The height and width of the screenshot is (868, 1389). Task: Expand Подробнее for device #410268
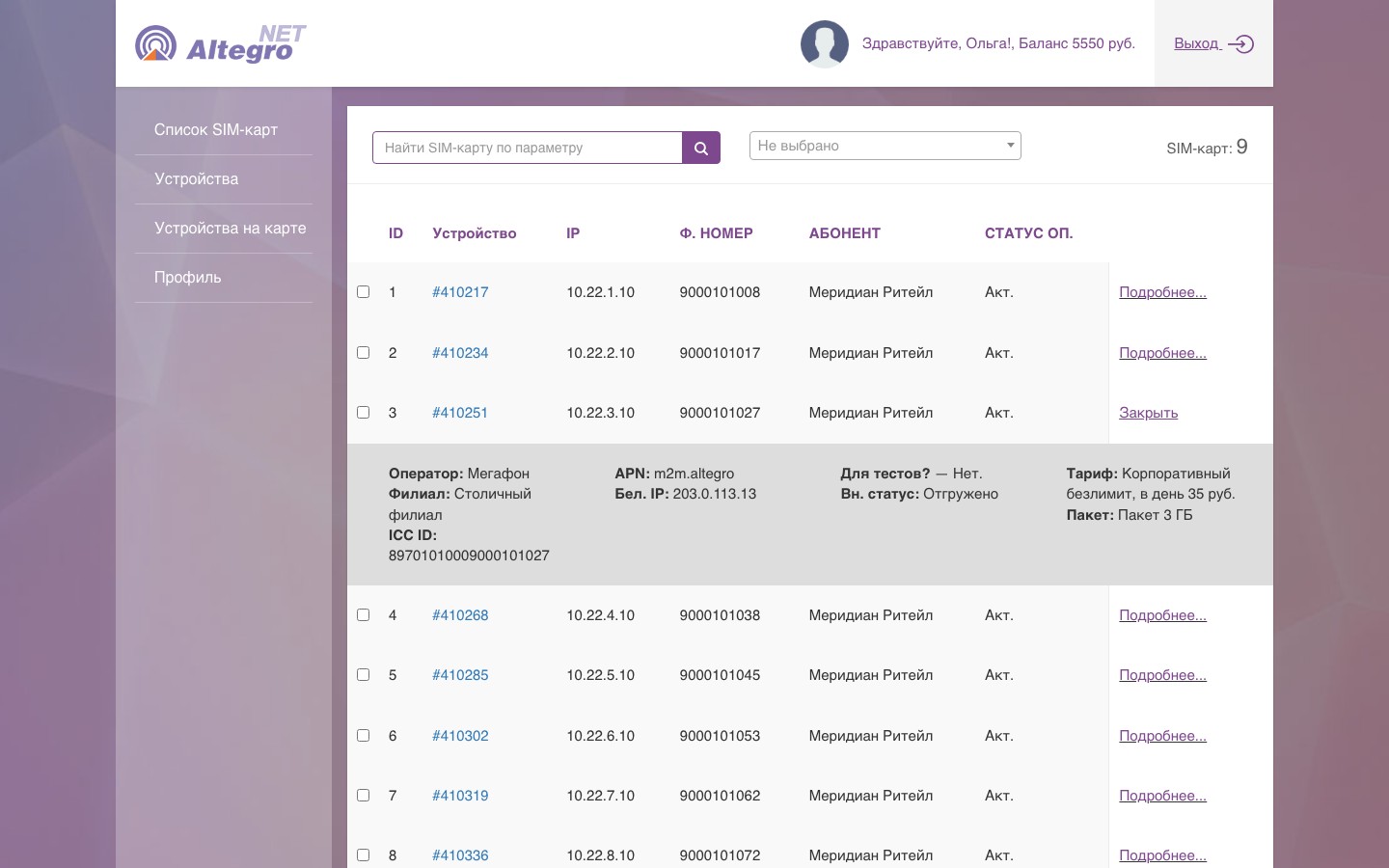pyautogui.click(x=1162, y=615)
